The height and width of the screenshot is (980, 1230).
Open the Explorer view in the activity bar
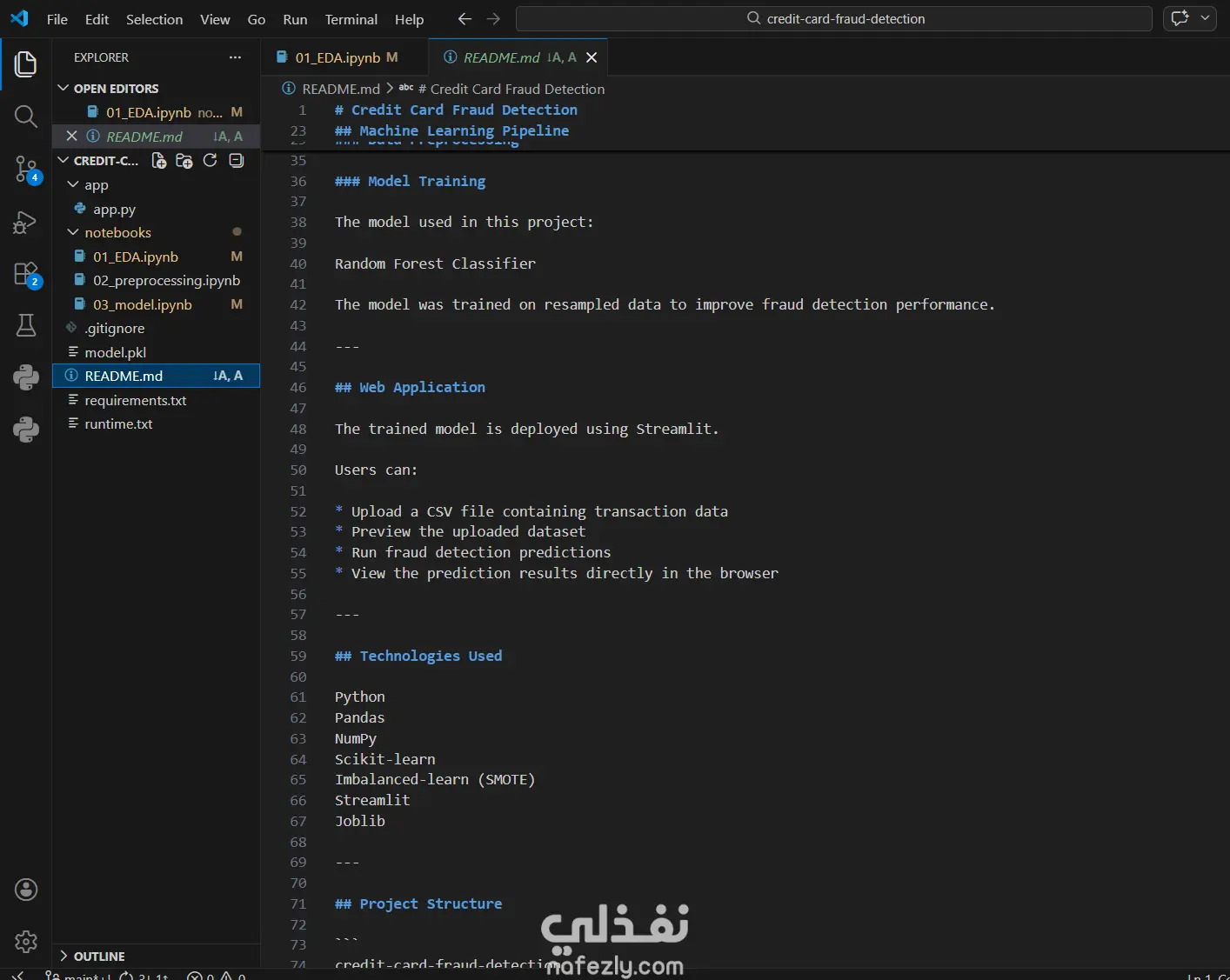click(x=26, y=64)
